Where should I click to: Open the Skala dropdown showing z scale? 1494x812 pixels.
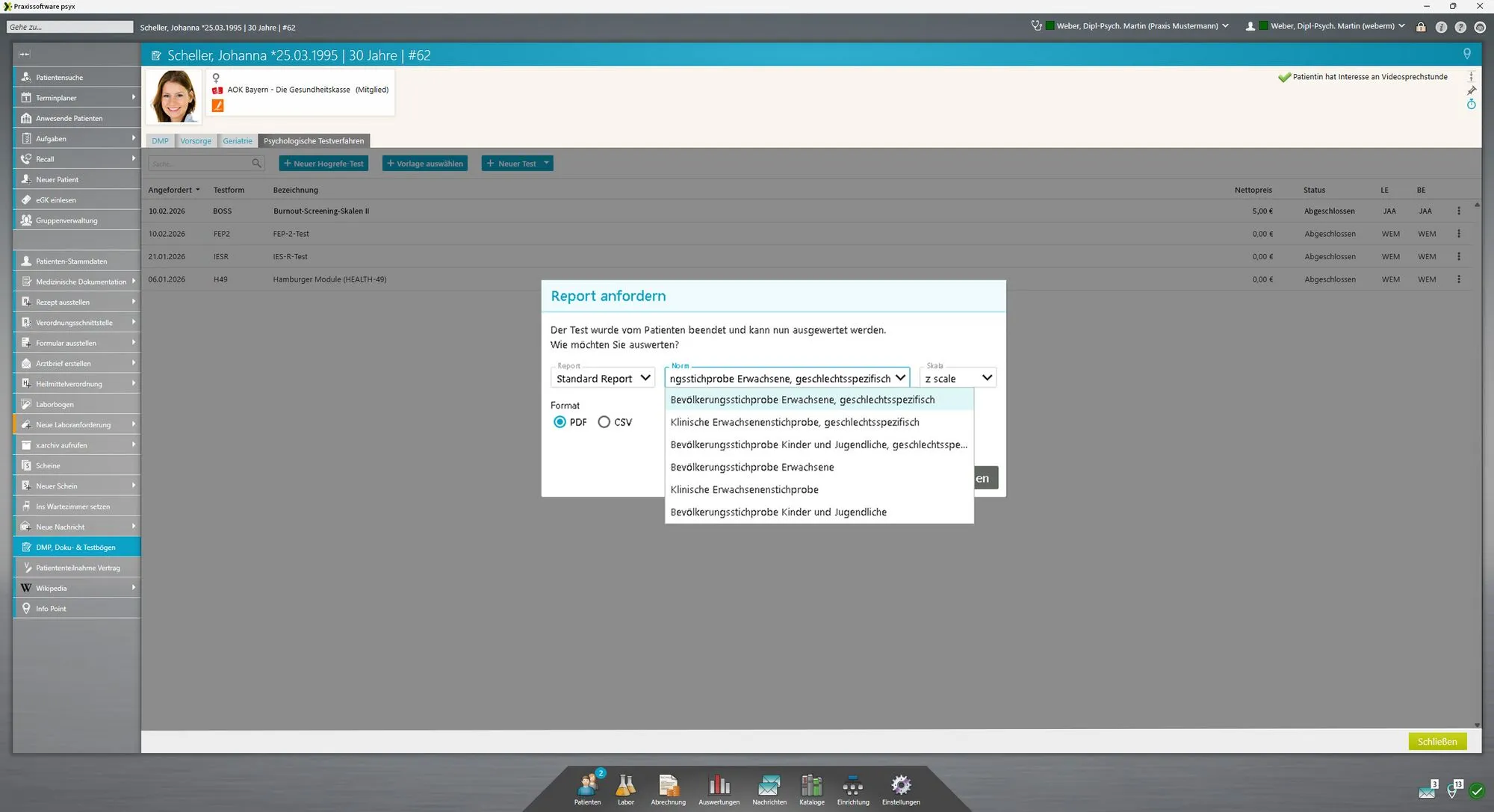tap(958, 379)
